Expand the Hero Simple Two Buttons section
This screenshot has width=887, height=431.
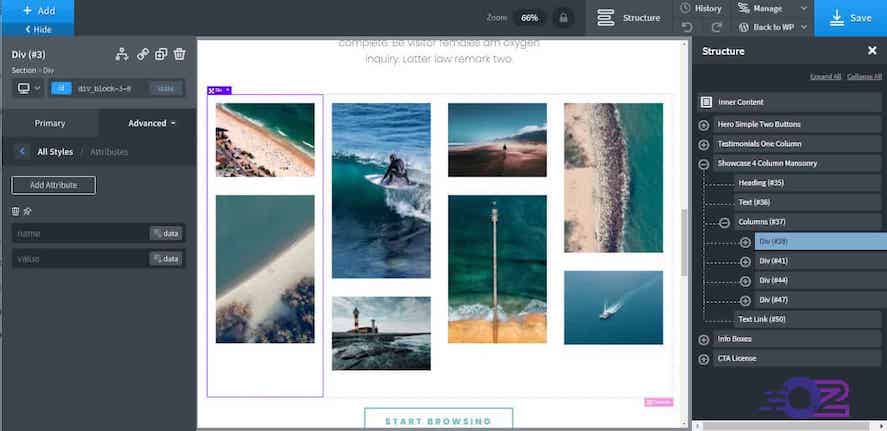[704, 124]
